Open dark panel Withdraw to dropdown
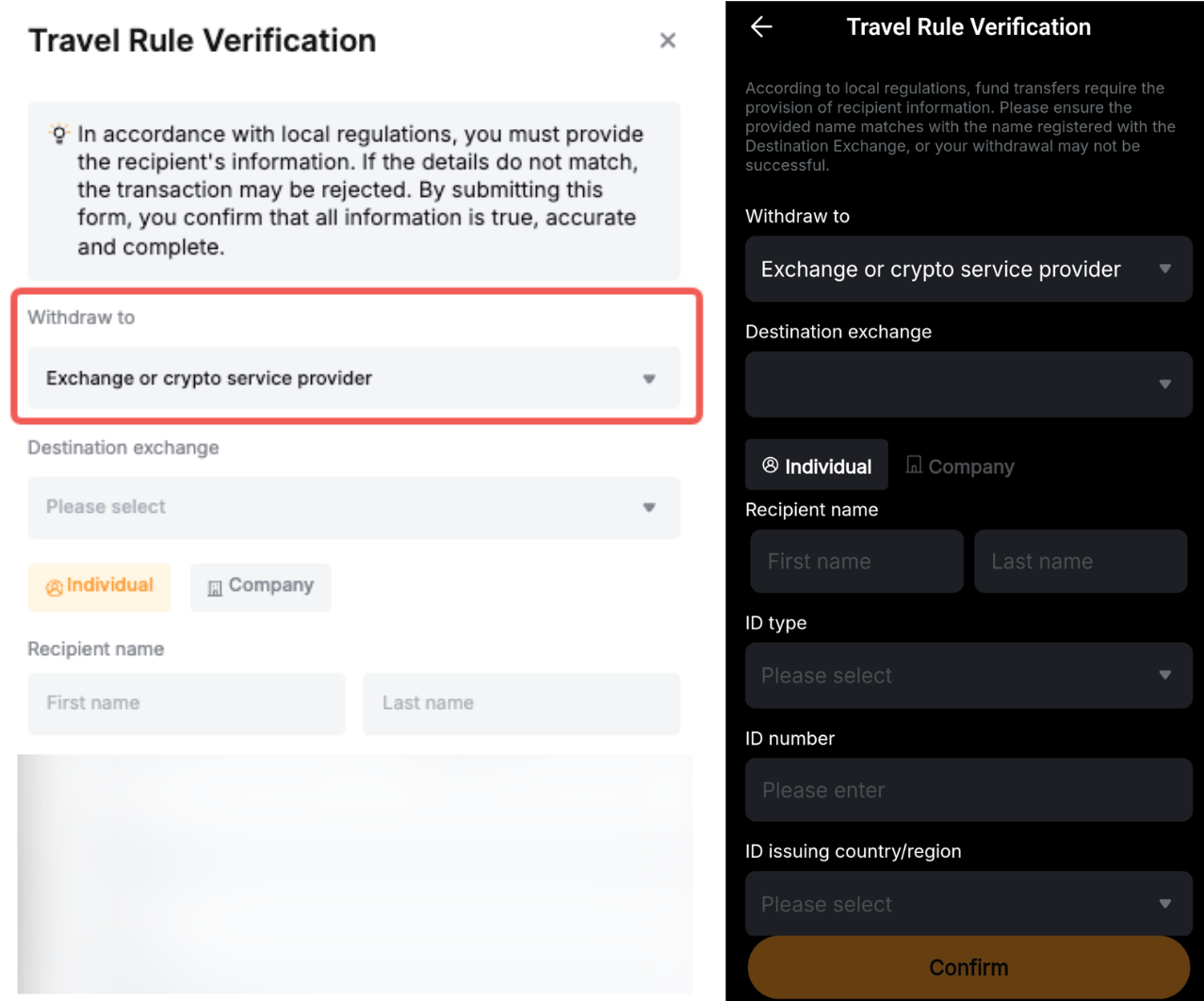The width and height of the screenshot is (1204, 1001). (968, 270)
